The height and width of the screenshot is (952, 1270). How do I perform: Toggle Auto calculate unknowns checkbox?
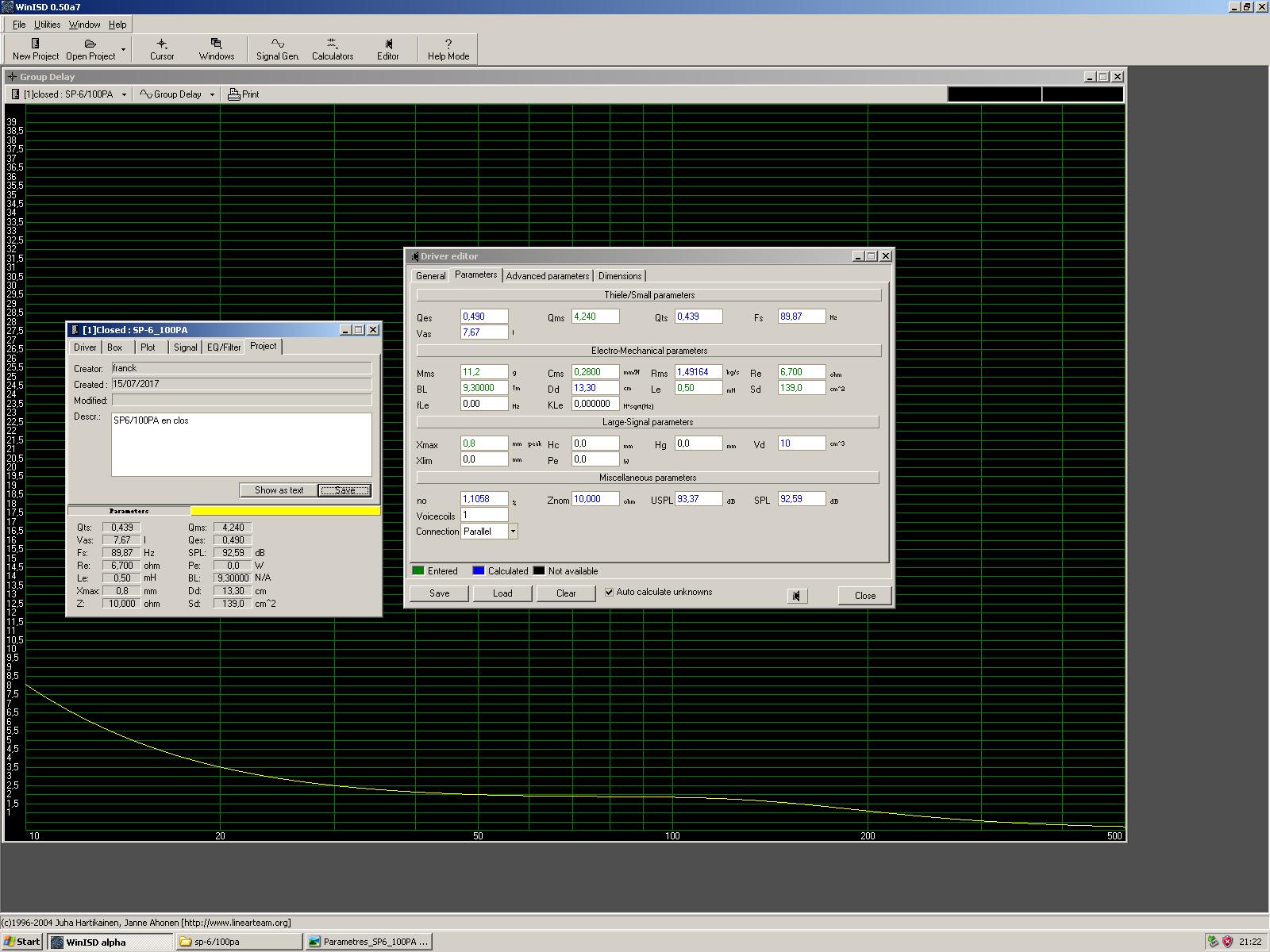[x=609, y=592]
